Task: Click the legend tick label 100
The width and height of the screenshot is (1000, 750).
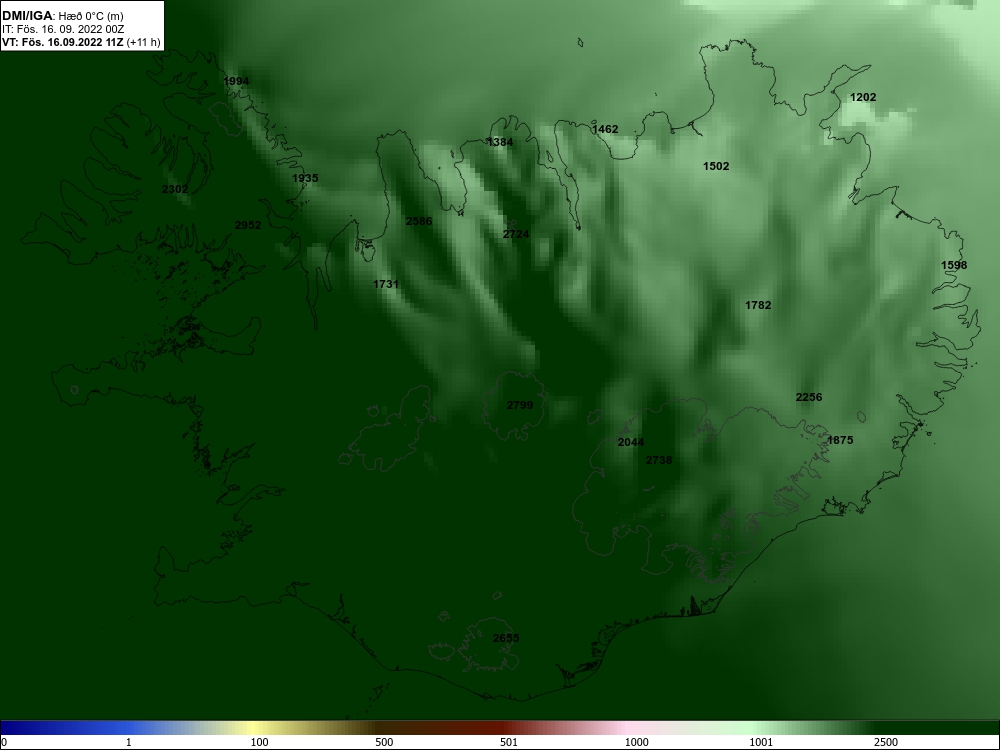Action: [259, 742]
